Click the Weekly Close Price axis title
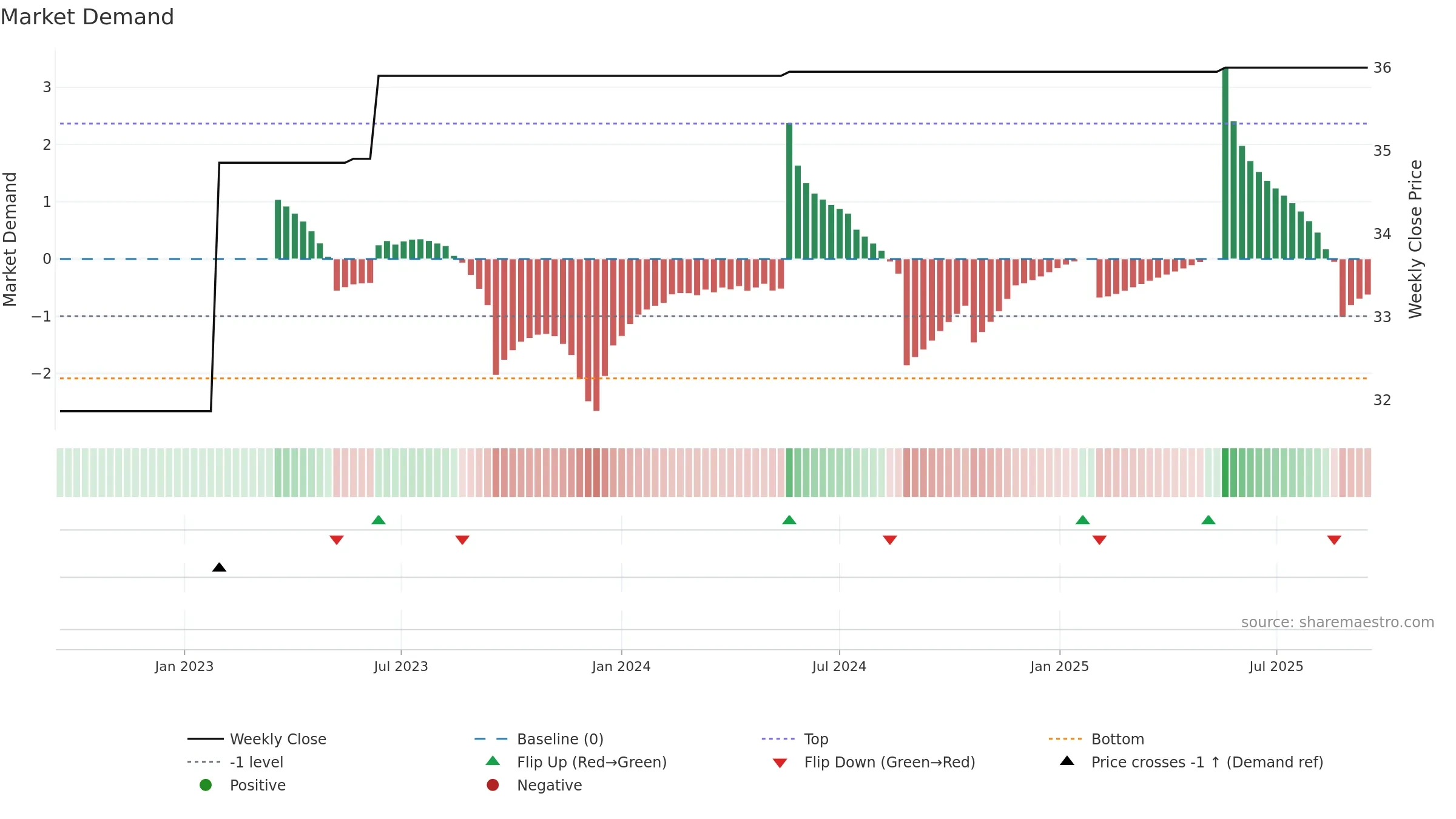1456x819 pixels. pyautogui.click(x=1415, y=239)
